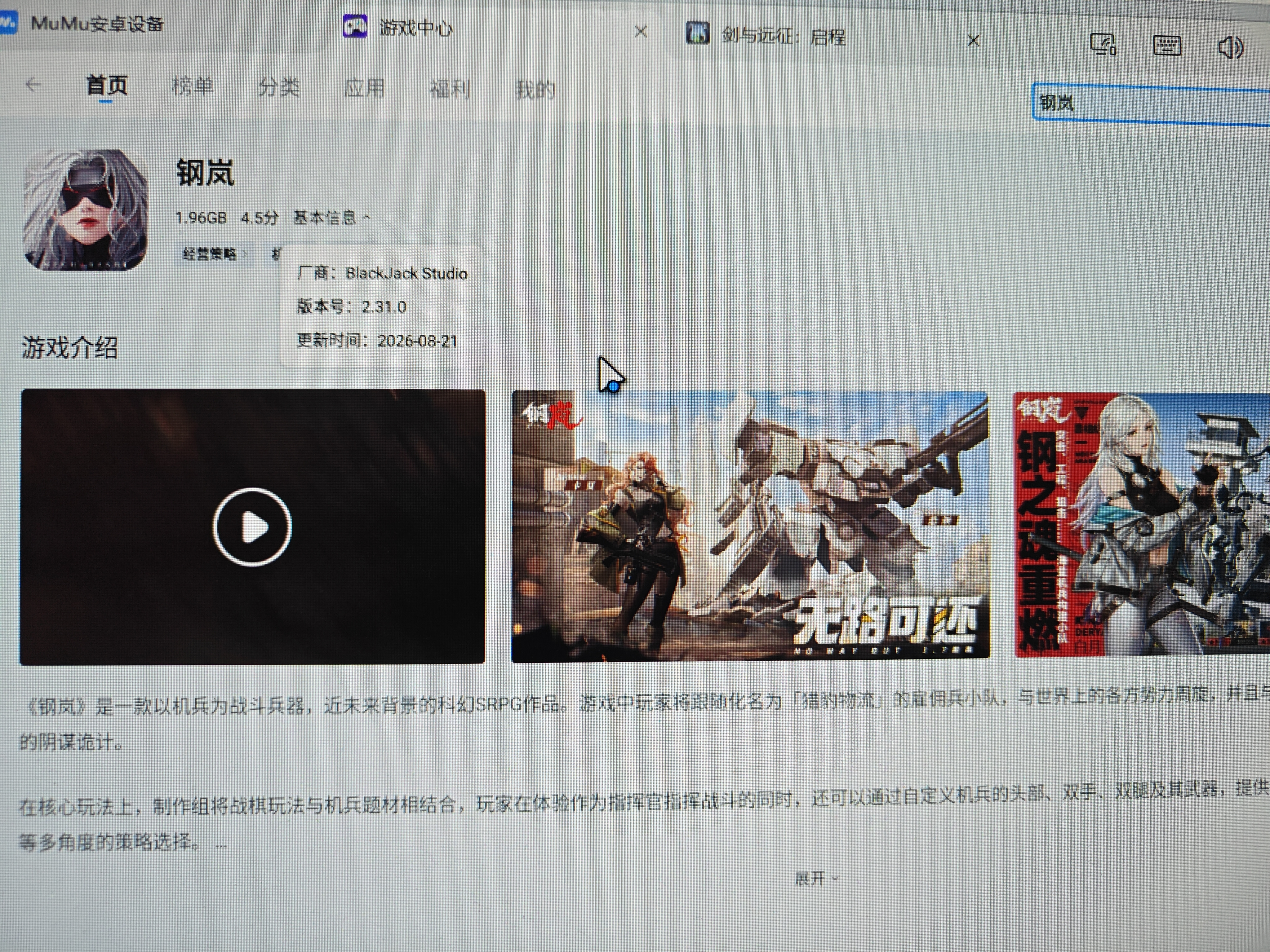The image size is (1270, 952).
Task: Open the 榜单 rankings page
Action: pyautogui.click(x=192, y=87)
